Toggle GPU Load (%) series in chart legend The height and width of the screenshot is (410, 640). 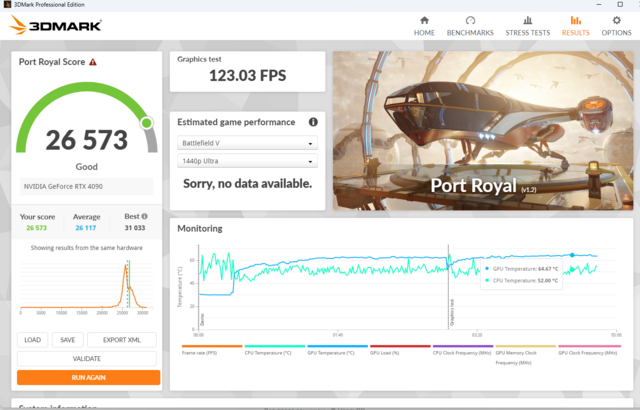[385, 353]
